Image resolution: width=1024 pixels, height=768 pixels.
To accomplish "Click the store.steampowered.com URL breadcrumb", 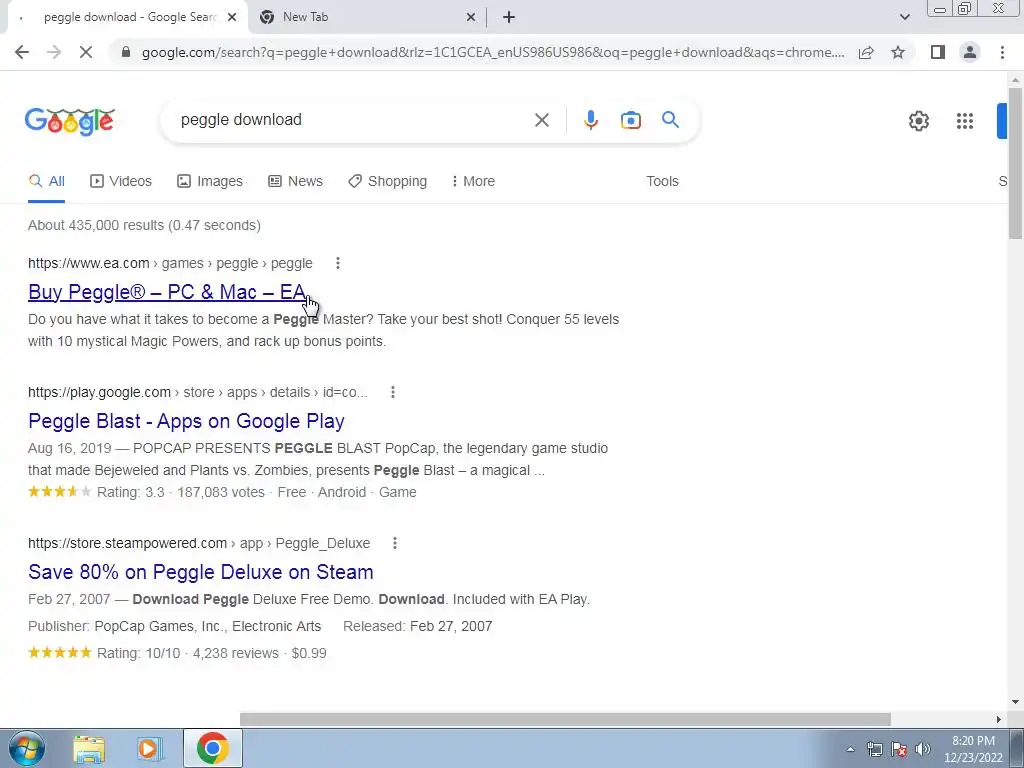I will click(x=199, y=543).
